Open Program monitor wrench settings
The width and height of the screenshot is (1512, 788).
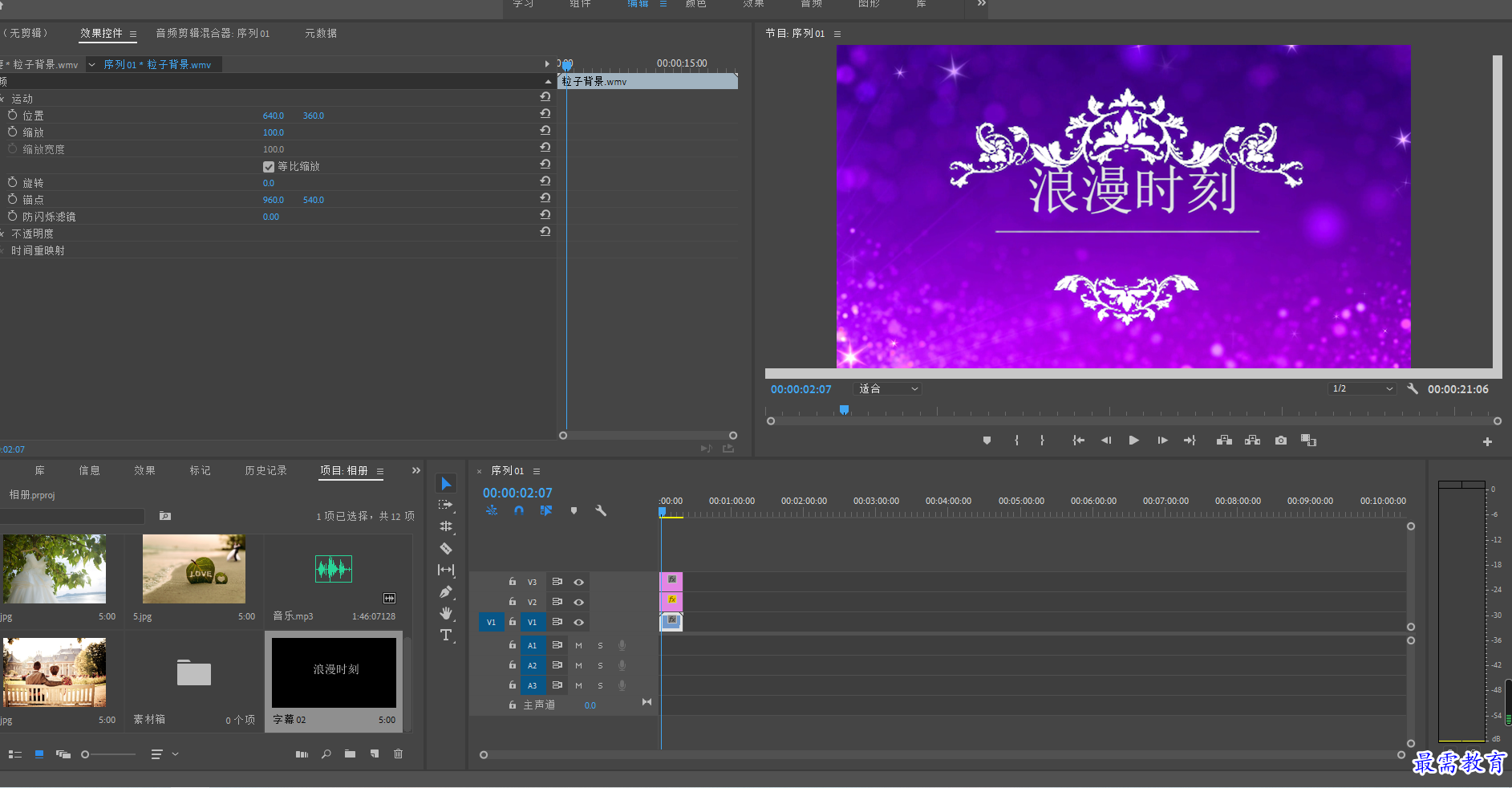point(1413,388)
